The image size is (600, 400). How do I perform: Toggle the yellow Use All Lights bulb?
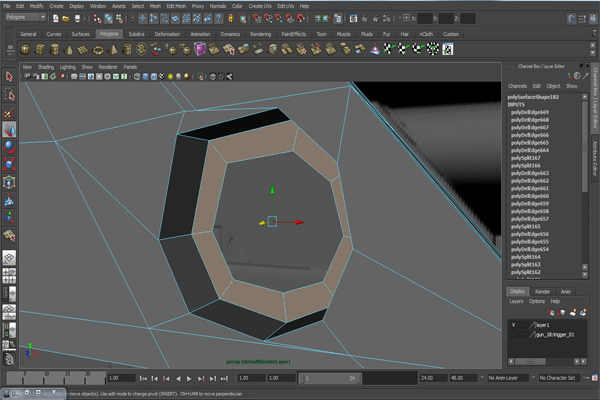(x=170, y=77)
